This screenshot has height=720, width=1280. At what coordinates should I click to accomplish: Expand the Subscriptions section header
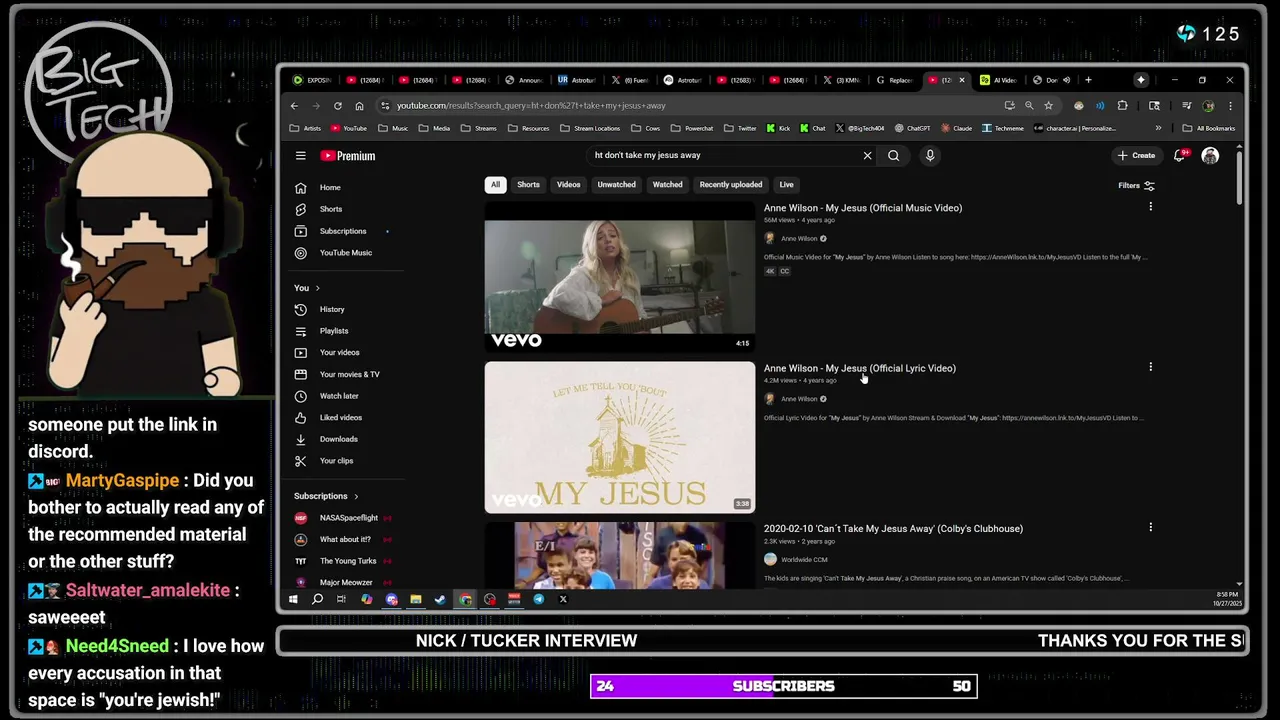pyautogui.click(x=326, y=496)
